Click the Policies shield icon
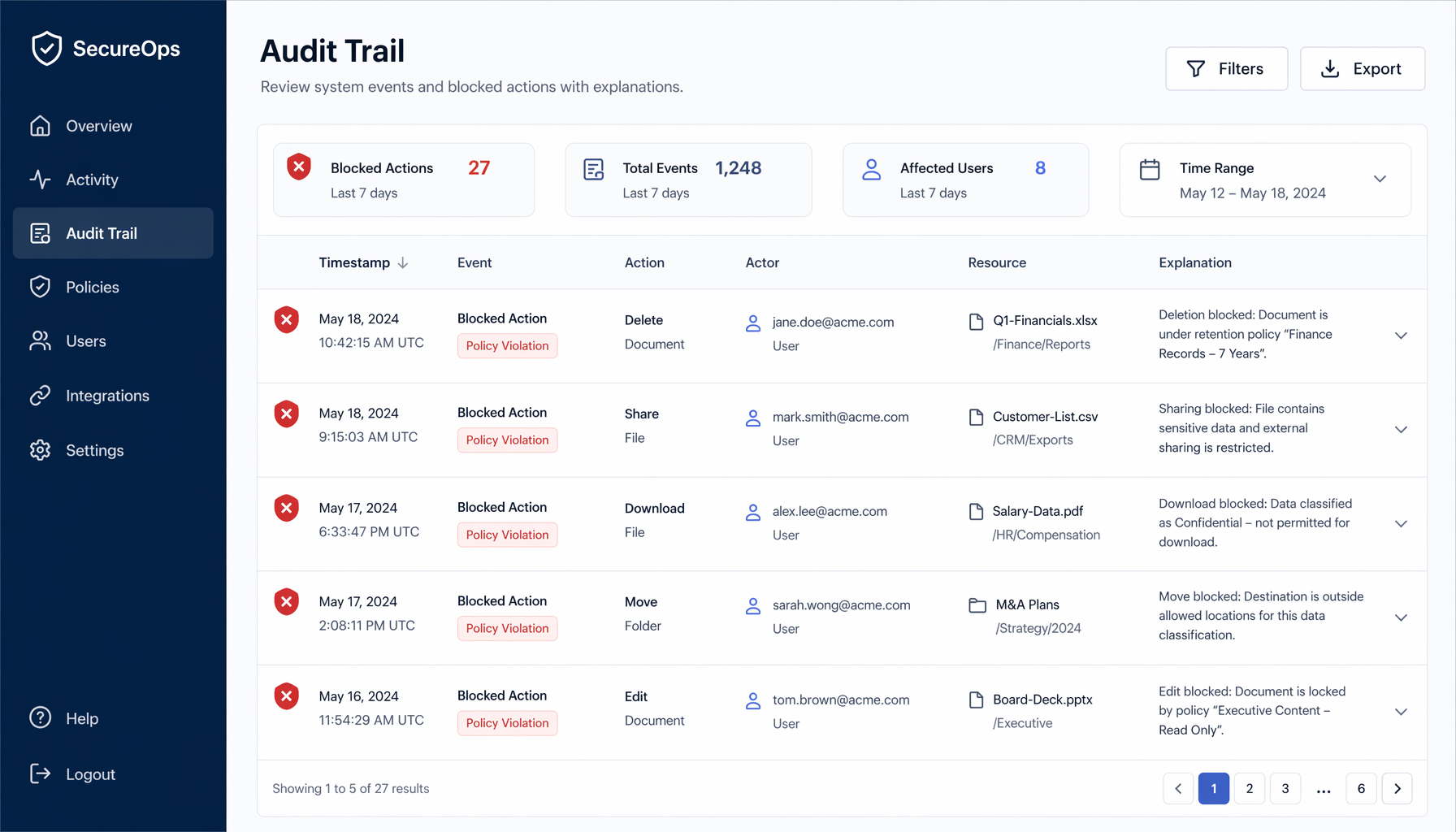 pyautogui.click(x=40, y=287)
